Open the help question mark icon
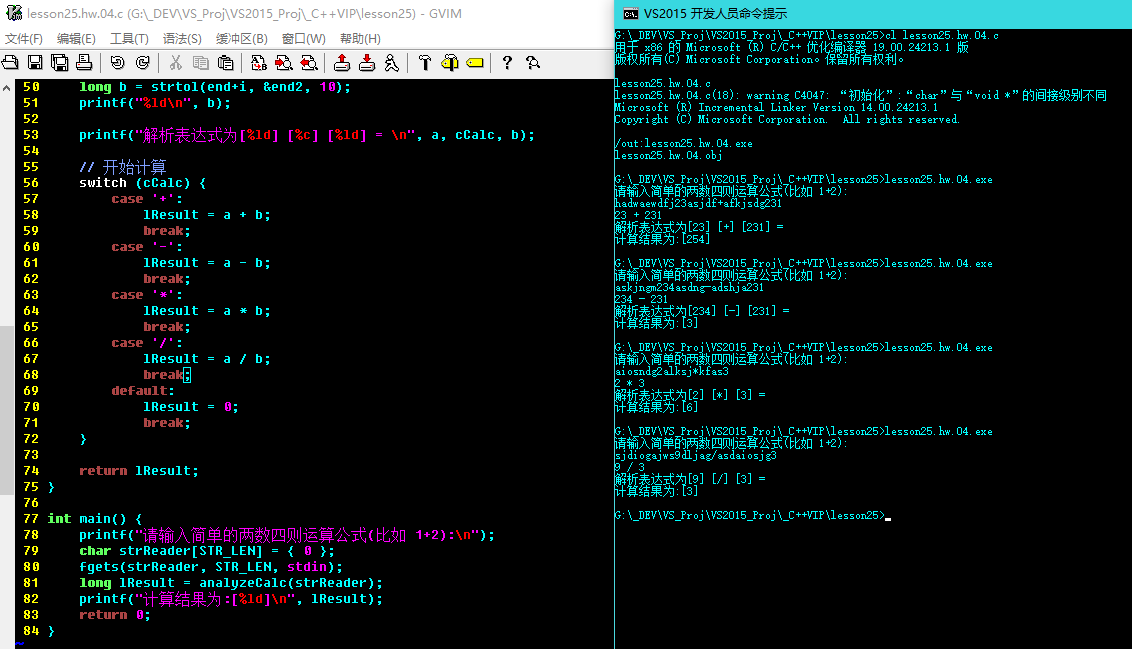Screen dimensions: 1132x649 point(507,63)
